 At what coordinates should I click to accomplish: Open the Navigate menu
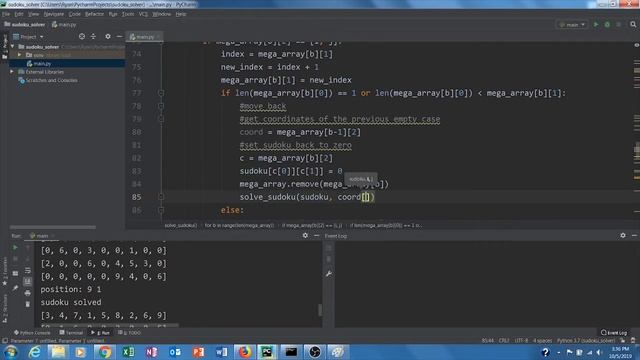53,14
